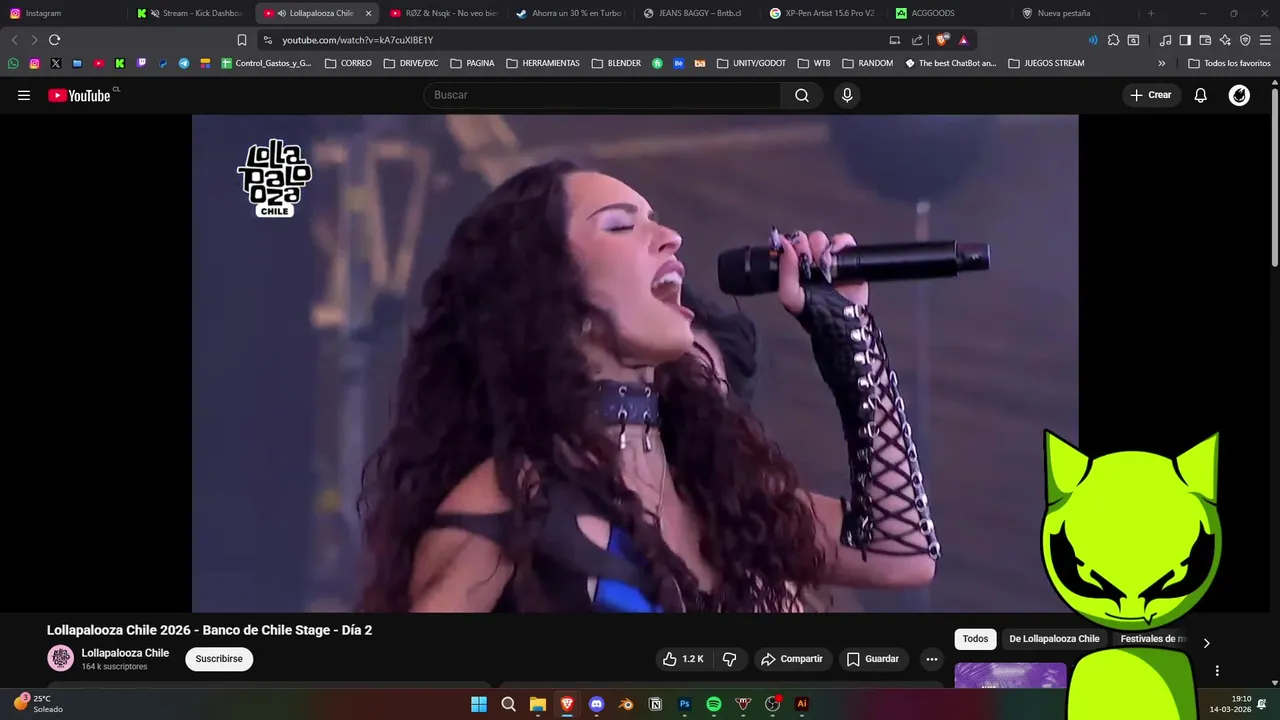Switch to Stream - Kick Dashboard tab
Viewport: 1280px width, 720px height.
(x=192, y=13)
